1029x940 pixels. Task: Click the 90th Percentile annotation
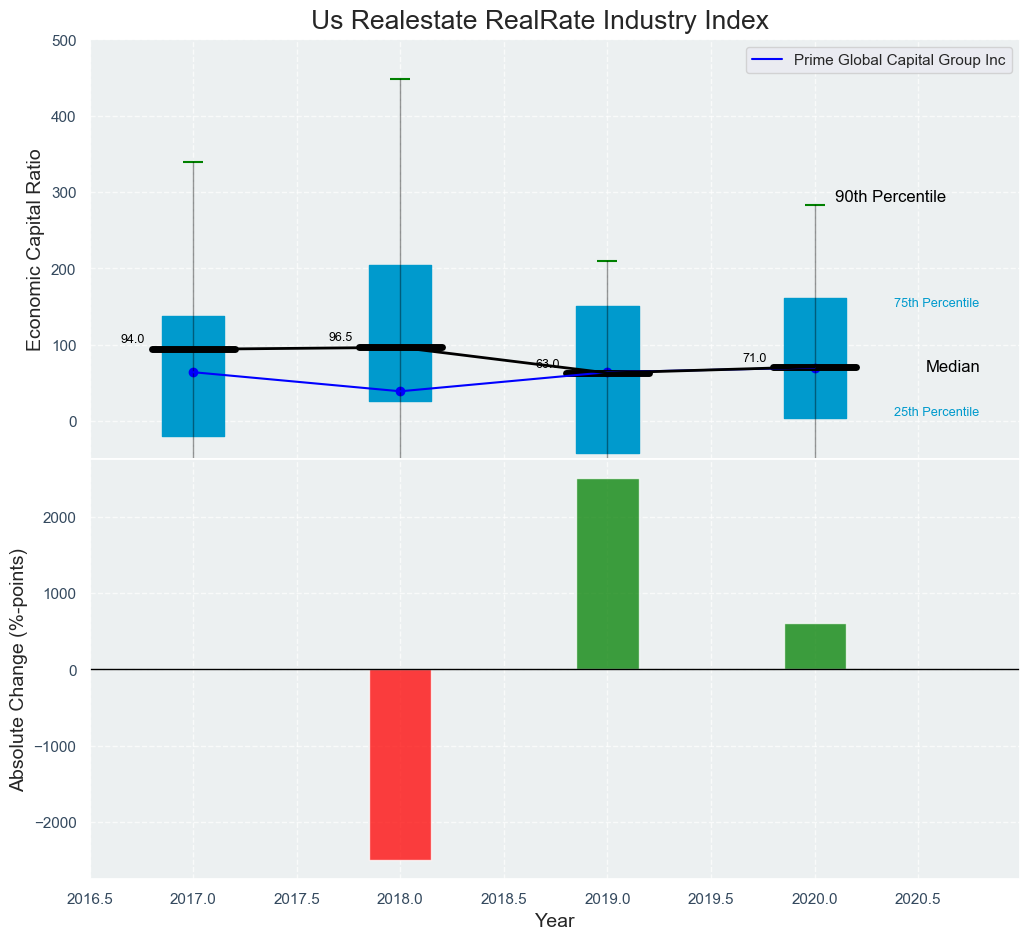coord(890,197)
